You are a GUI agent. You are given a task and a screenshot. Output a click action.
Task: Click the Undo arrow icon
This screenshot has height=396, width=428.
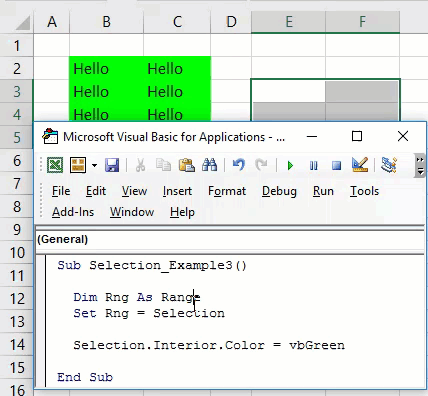(239, 165)
